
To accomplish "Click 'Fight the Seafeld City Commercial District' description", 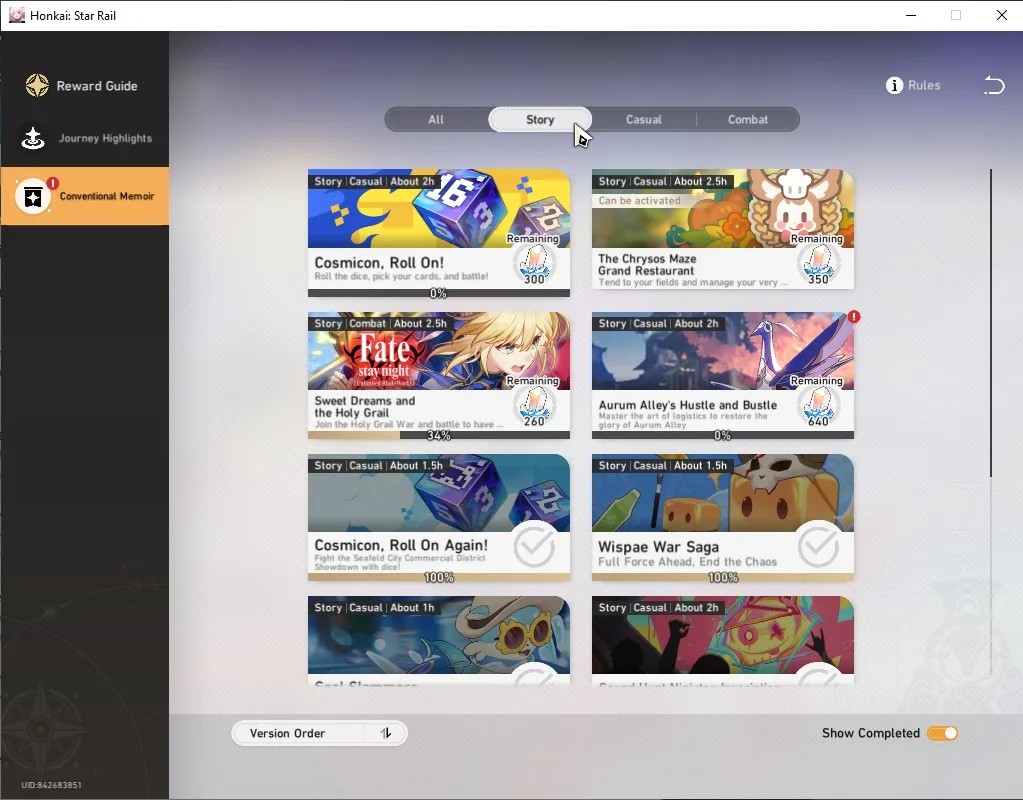I will [400, 562].
